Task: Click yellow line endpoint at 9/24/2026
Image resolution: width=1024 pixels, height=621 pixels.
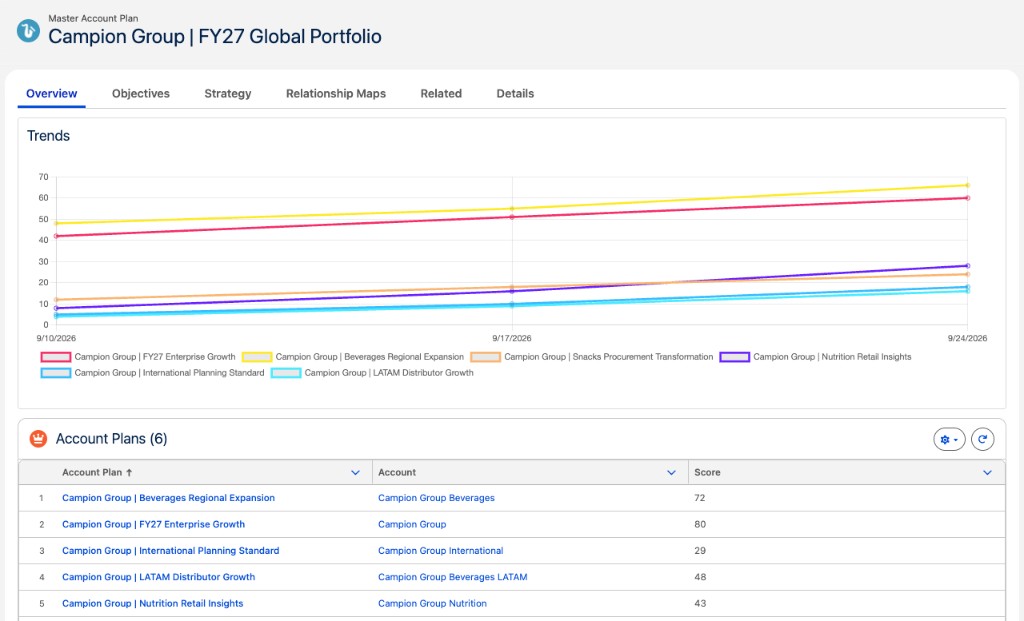Action: coord(967,185)
